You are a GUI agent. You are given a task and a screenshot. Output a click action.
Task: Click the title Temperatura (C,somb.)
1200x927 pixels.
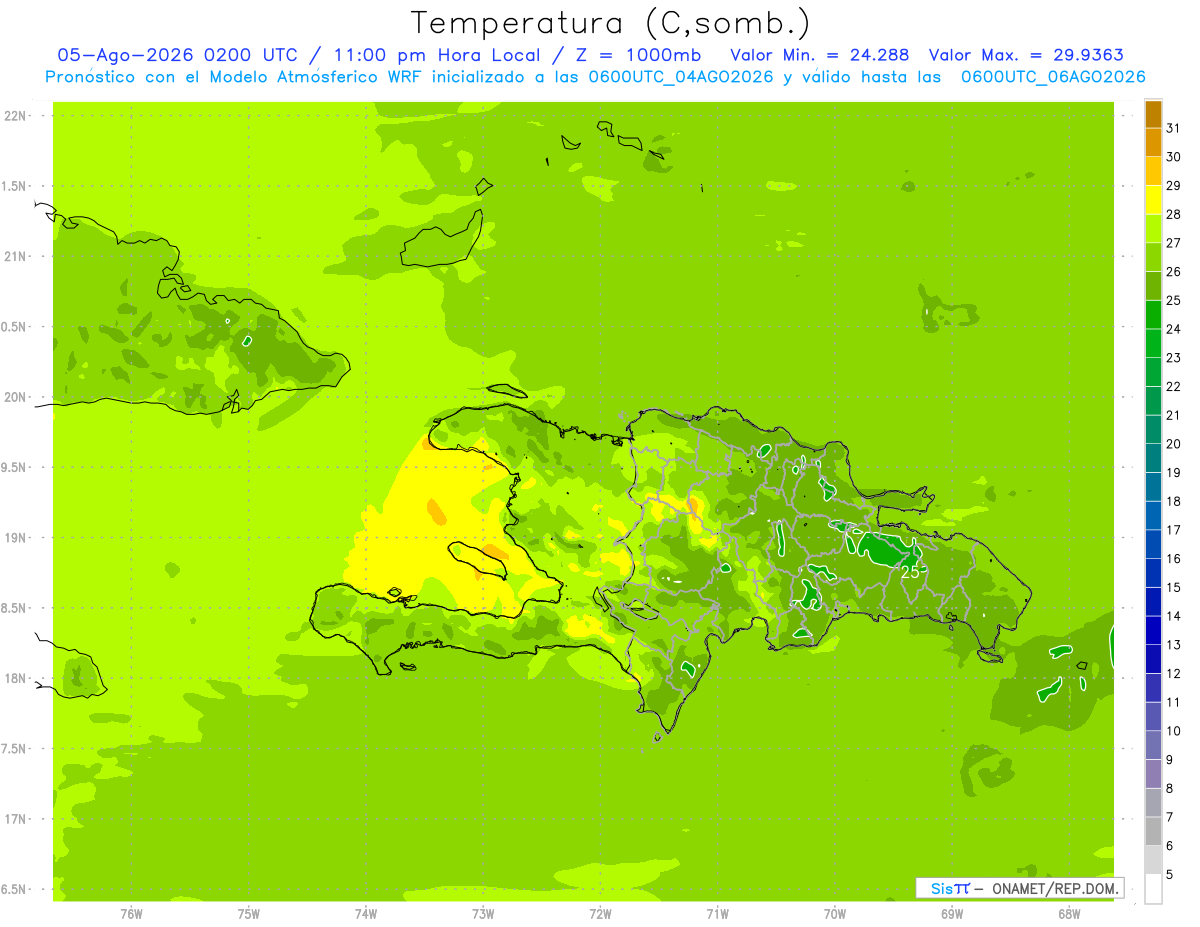point(611,22)
